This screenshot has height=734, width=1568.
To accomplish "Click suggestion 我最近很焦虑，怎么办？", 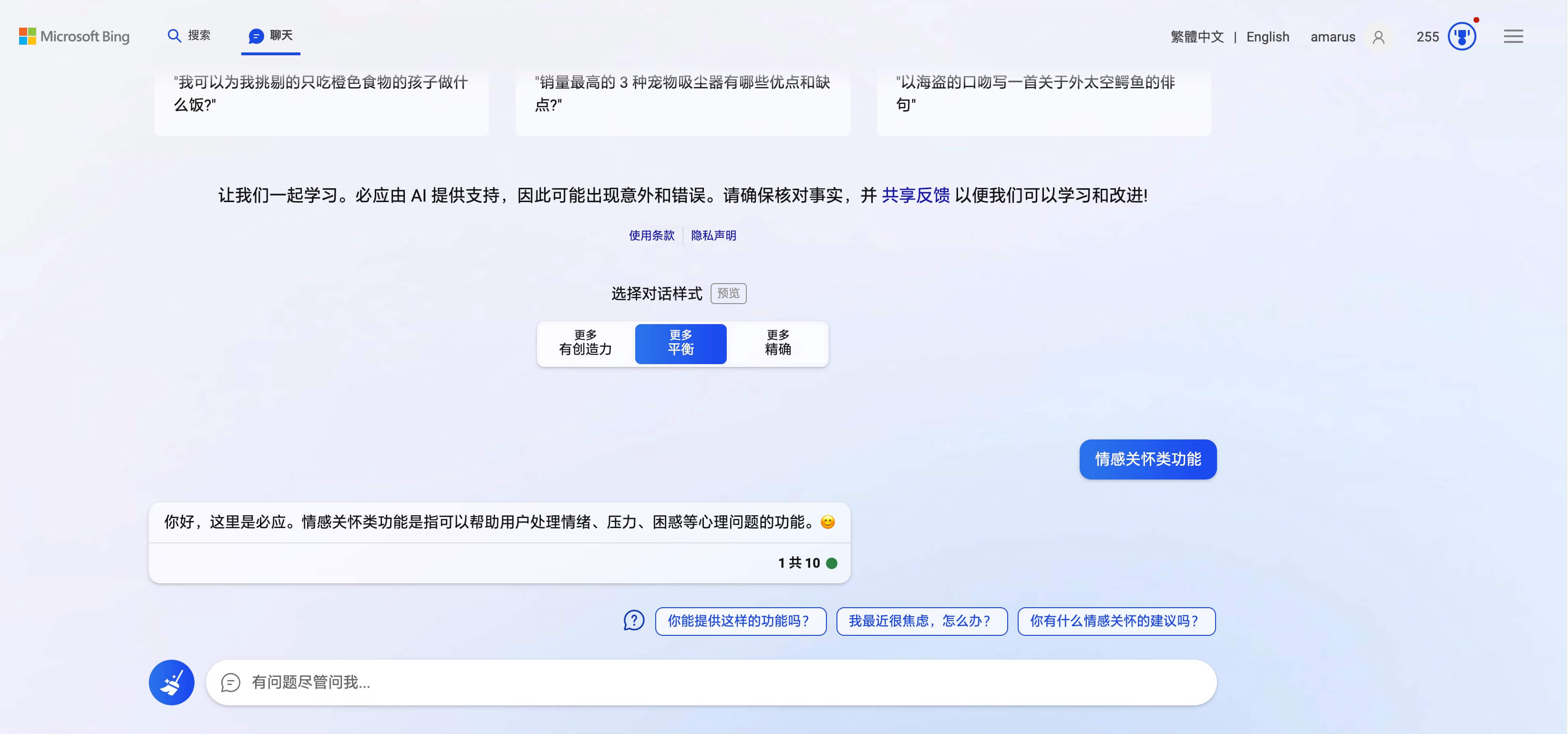I will point(921,621).
